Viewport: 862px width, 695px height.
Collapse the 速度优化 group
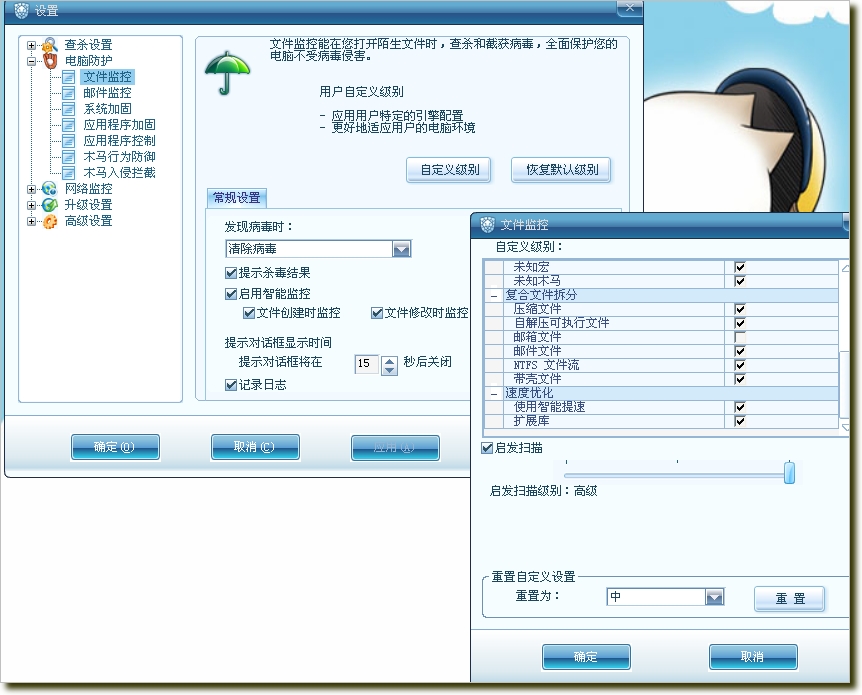click(494, 394)
